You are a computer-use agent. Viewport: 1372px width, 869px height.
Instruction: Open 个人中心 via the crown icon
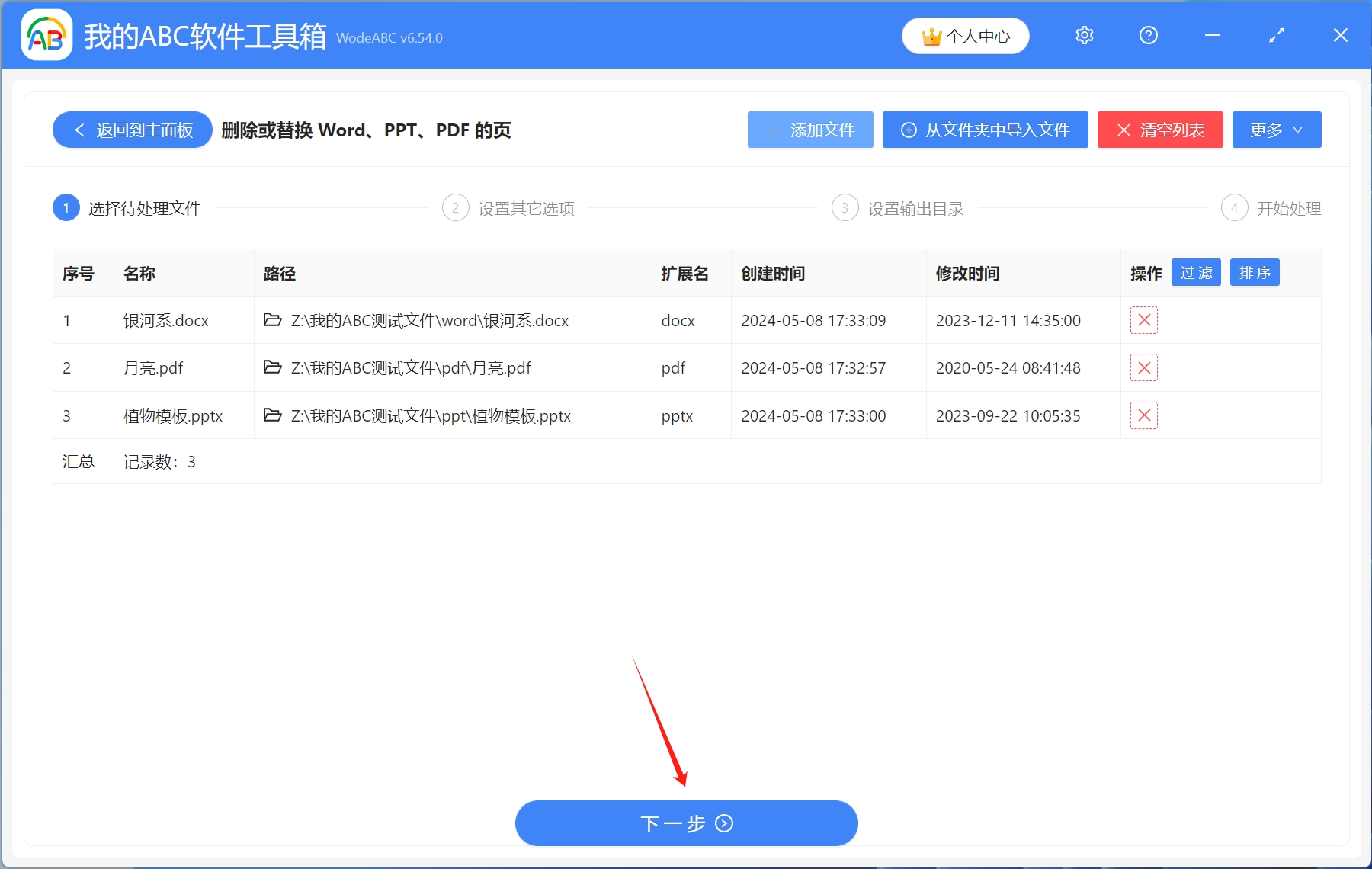tap(965, 35)
